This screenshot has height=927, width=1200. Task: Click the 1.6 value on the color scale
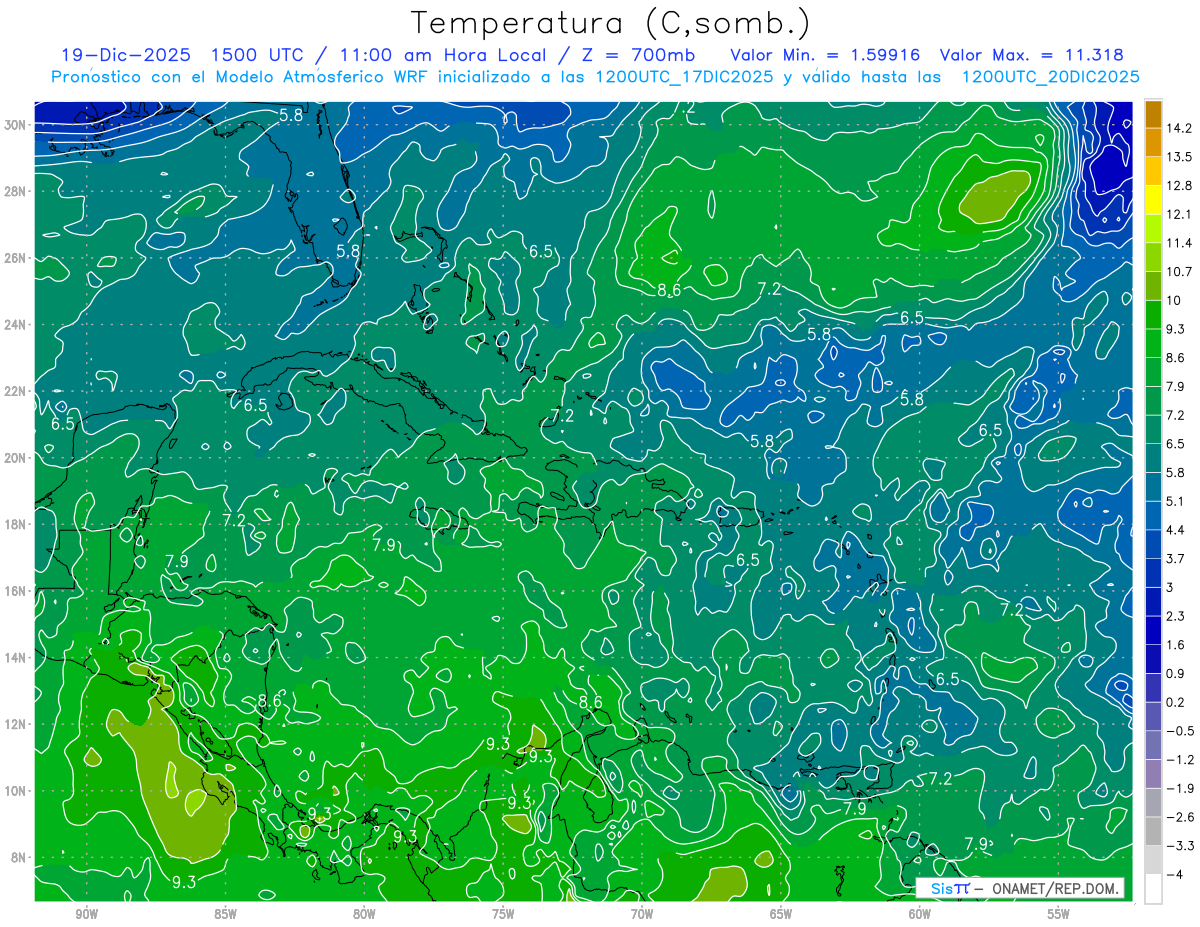click(x=1177, y=645)
